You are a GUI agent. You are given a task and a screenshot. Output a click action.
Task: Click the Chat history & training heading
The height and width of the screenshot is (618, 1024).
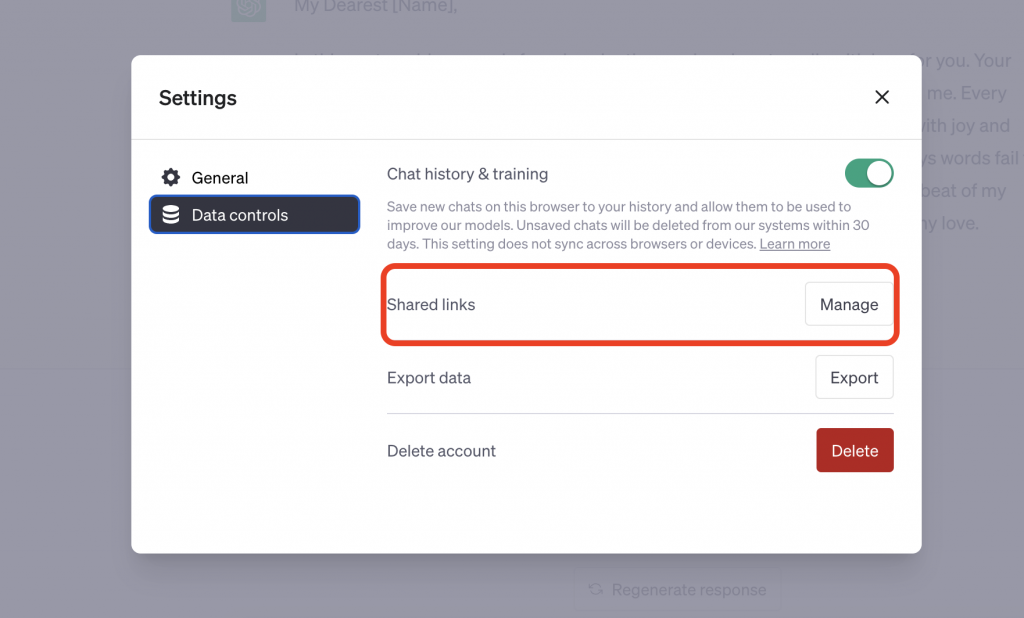(467, 173)
